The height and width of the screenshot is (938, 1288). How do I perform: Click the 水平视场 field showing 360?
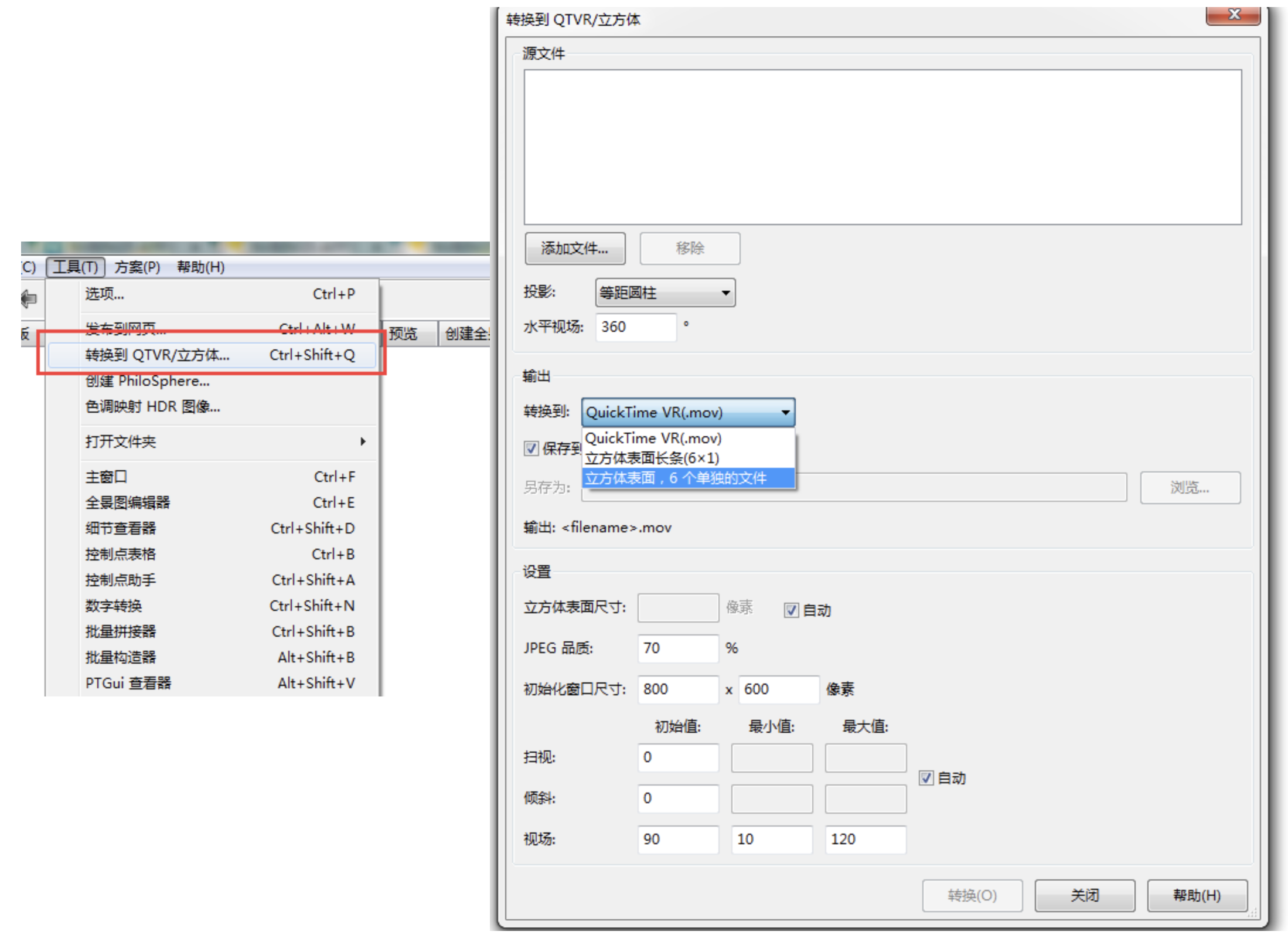(636, 327)
